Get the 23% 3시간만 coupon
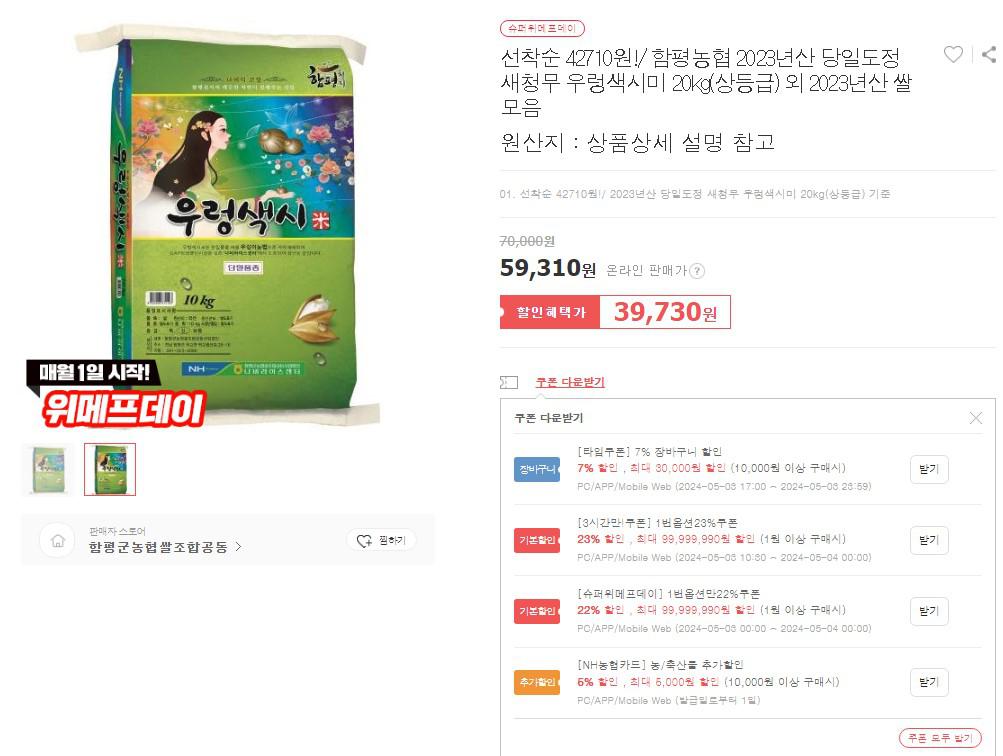Screen dimensions: 1003x756 point(929,540)
